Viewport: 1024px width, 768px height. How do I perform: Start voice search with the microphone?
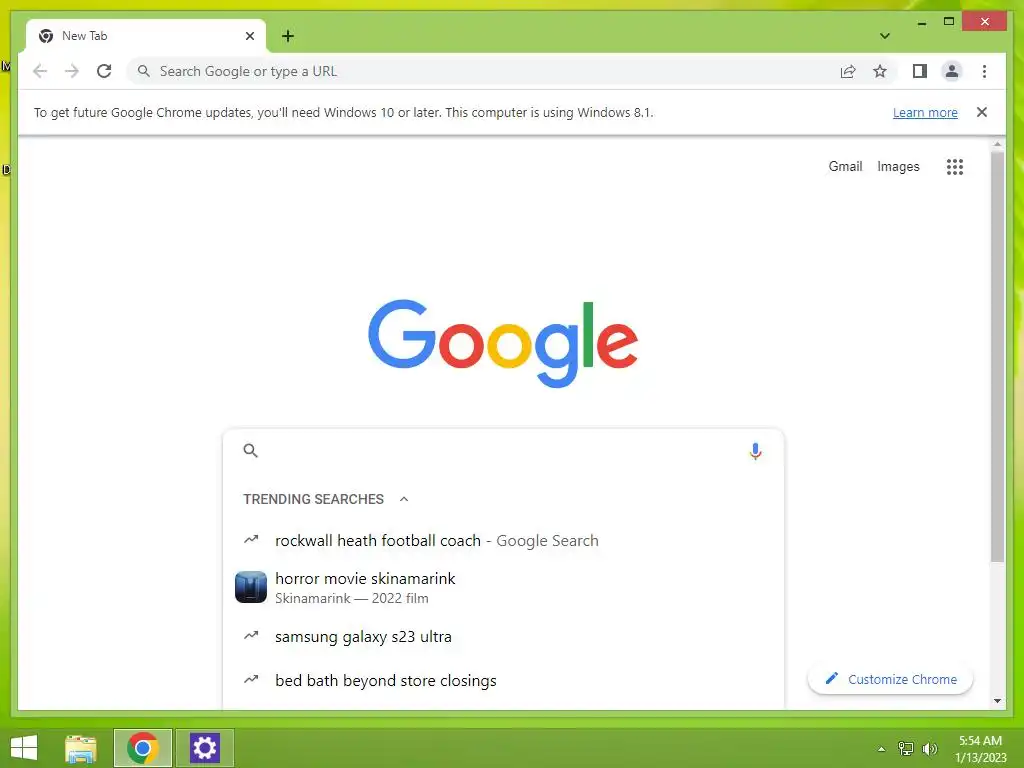click(x=755, y=451)
